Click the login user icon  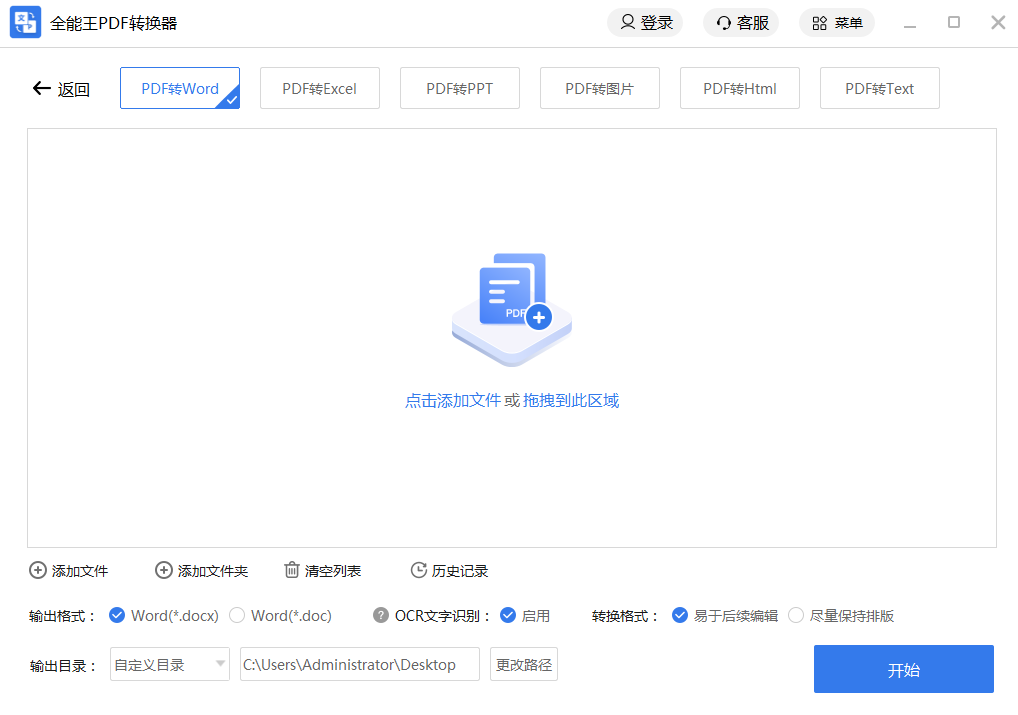pos(628,22)
